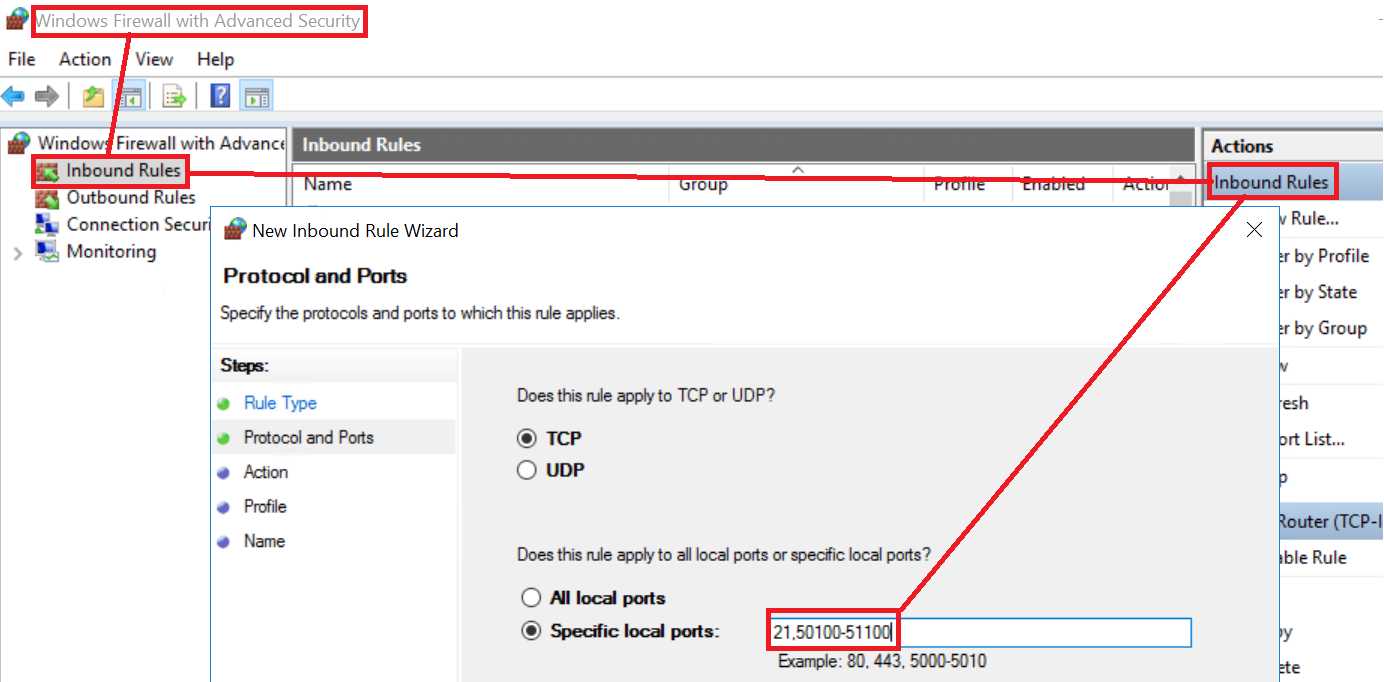Click the Name step in wizard Steps list
Viewport: 1384px width, 682px height.
pyautogui.click(x=264, y=541)
